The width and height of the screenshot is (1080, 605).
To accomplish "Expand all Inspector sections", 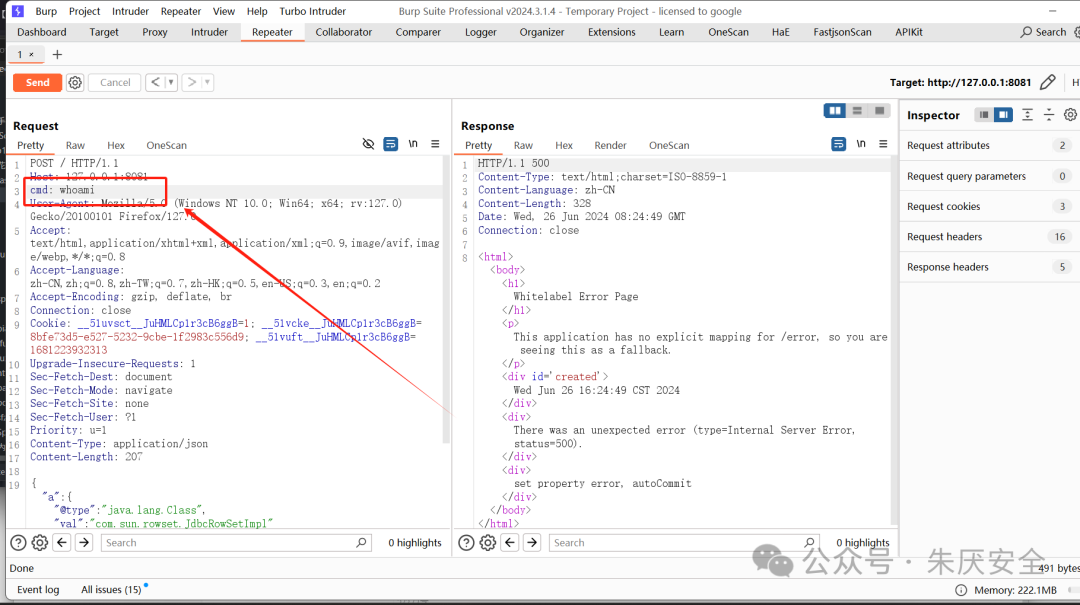I will tap(1027, 115).
